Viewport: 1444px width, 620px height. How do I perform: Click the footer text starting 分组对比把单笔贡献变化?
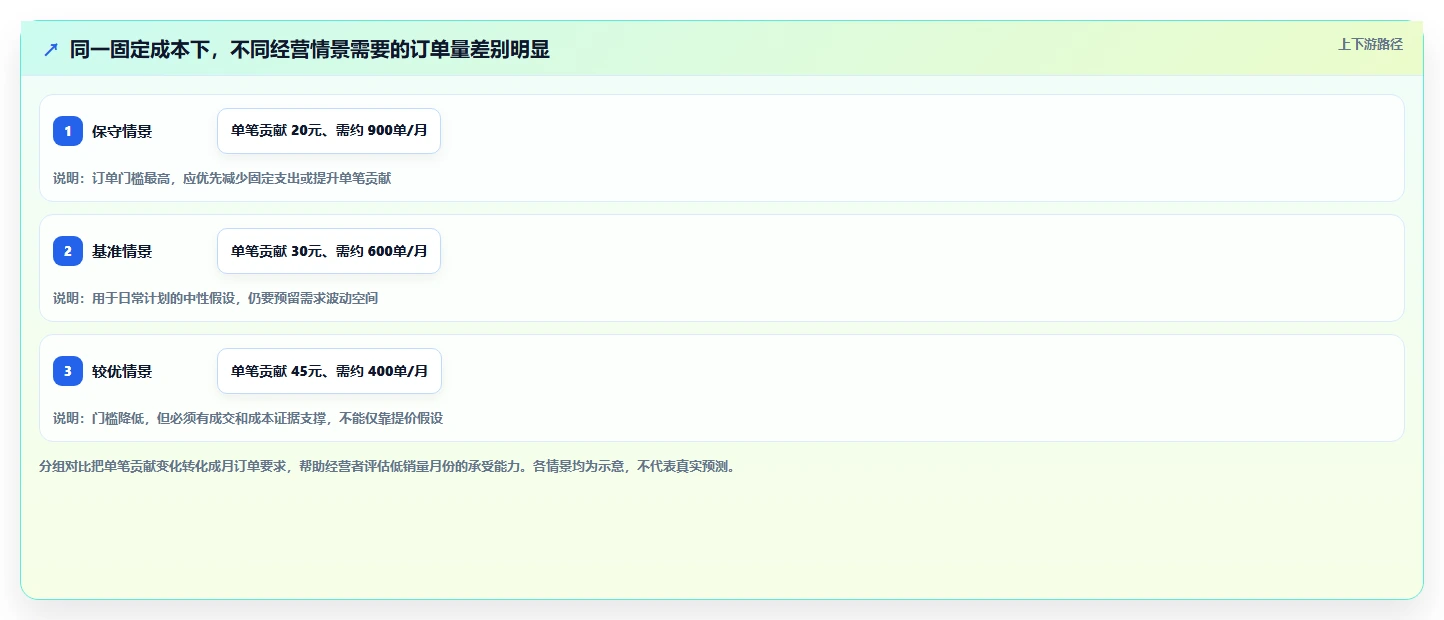coord(389,466)
